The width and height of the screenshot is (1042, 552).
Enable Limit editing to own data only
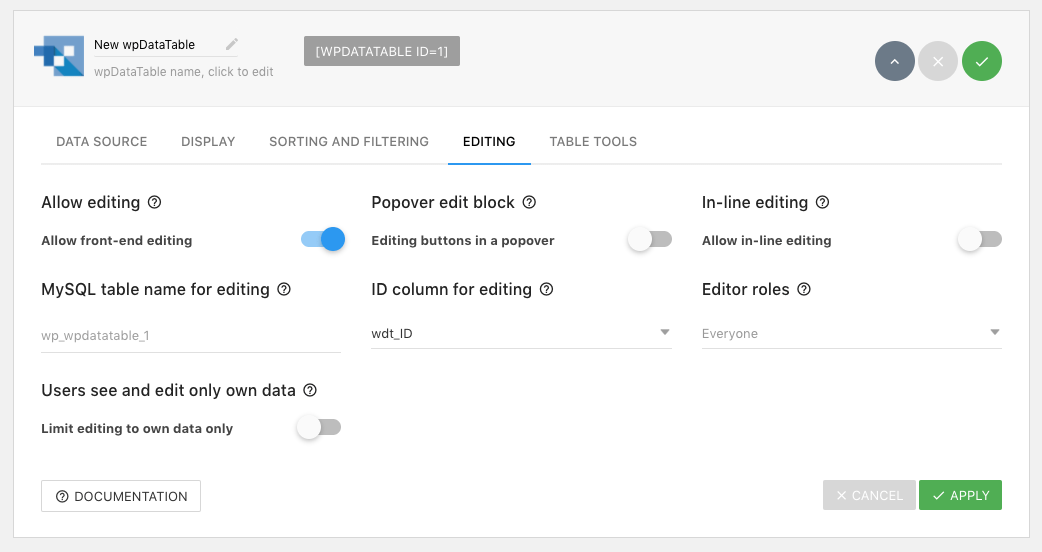(x=319, y=427)
